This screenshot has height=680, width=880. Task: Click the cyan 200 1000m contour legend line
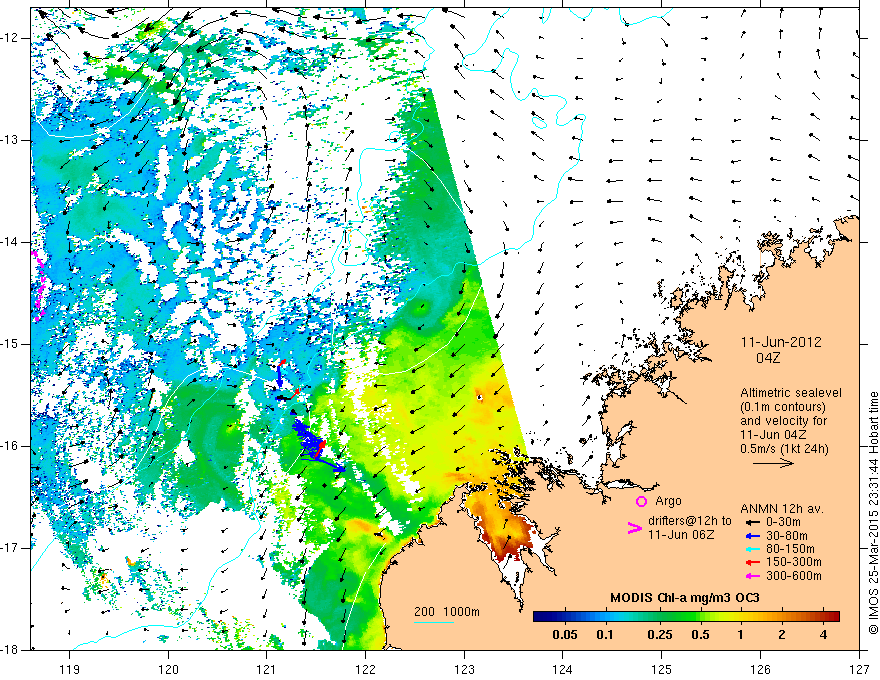(x=434, y=623)
